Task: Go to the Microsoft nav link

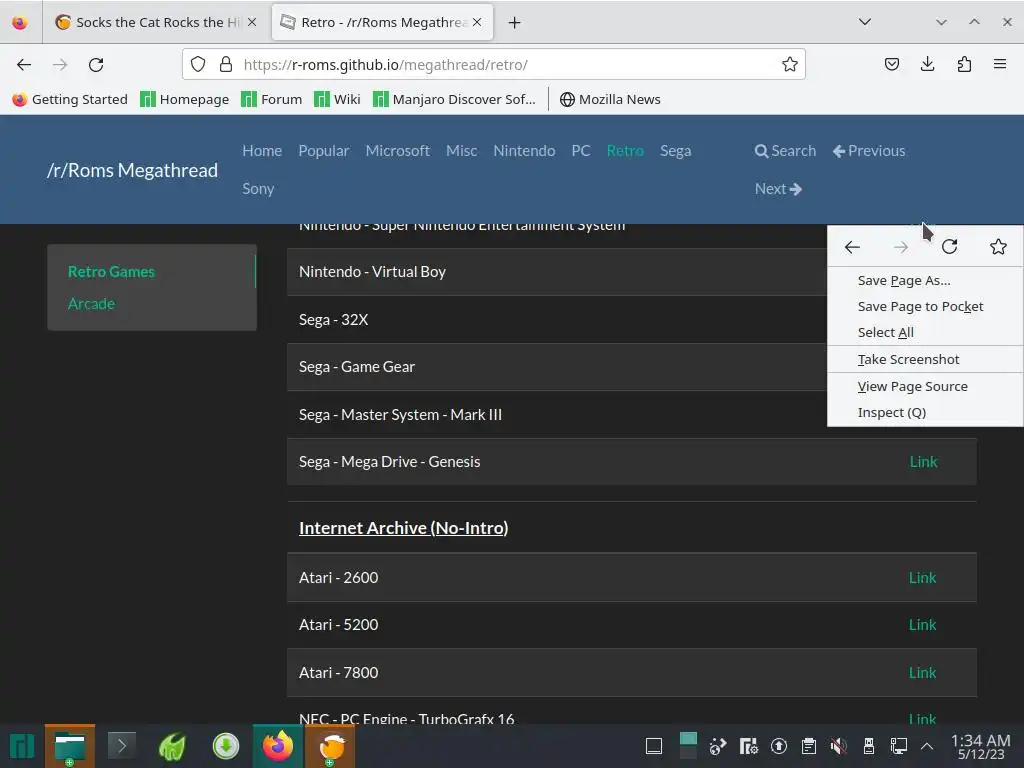Action: (x=397, y=151)
